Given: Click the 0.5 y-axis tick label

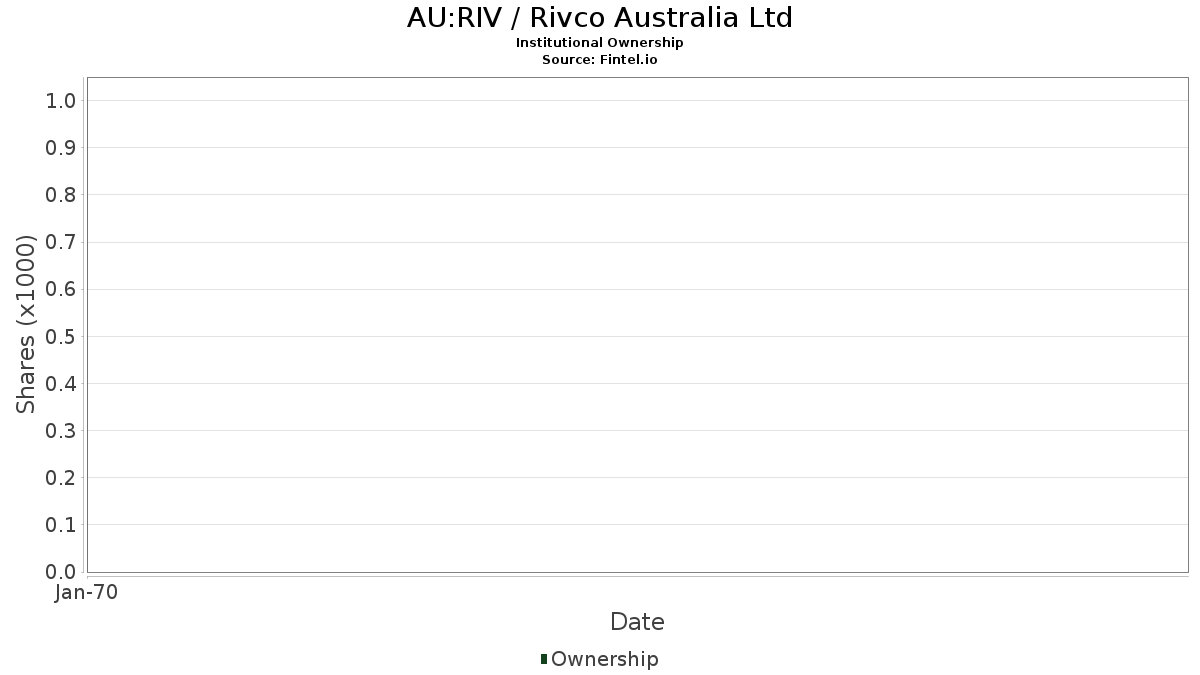Looking at the screenshot, I should pyautogui.click(x=61, y=336).
